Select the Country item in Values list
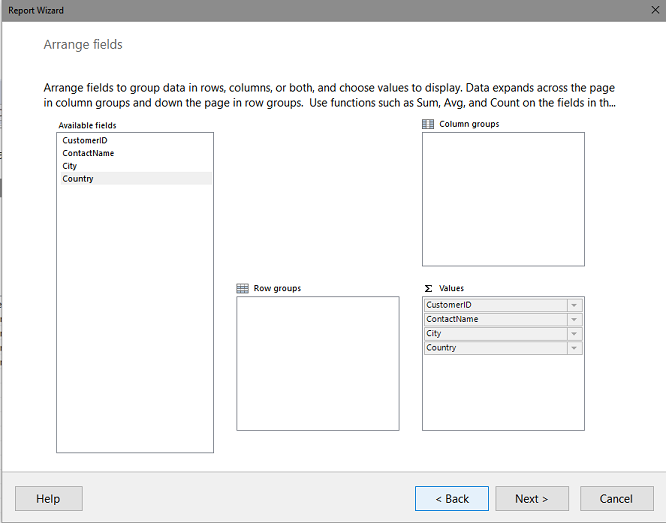The image size is (666, 523). (496, 348)
